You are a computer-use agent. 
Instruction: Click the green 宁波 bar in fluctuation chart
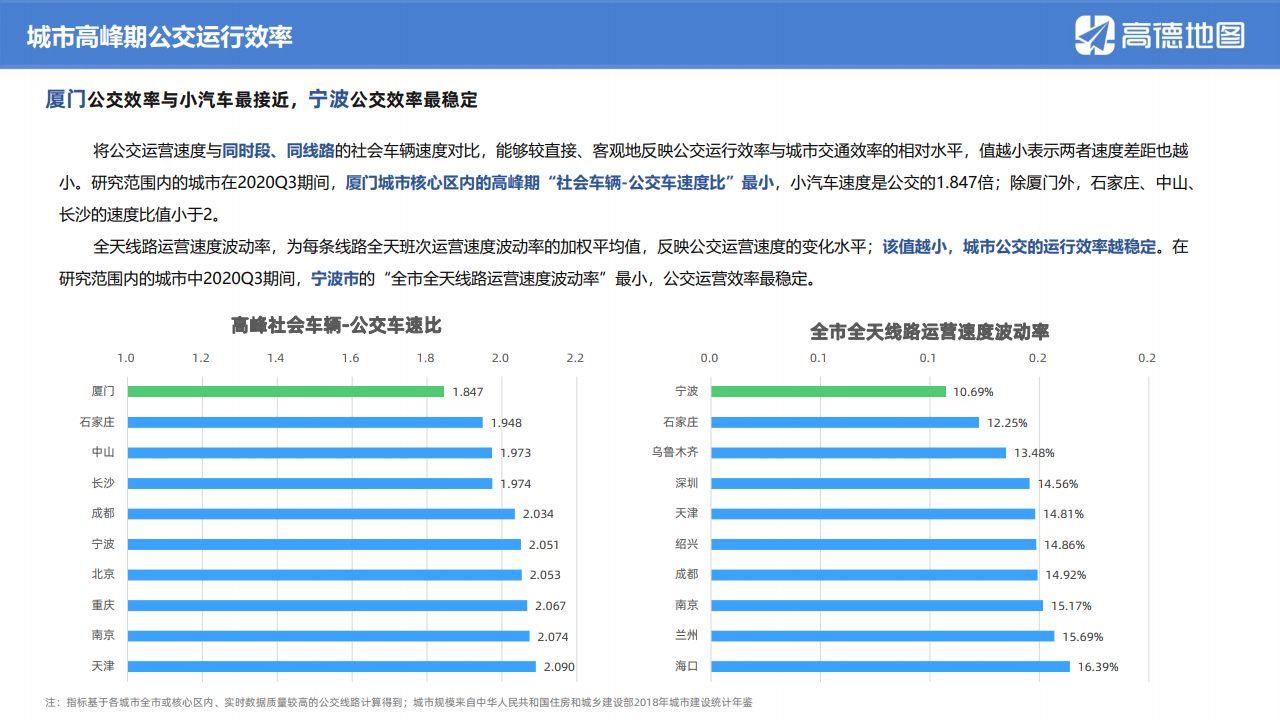pyautogui.click(x=828, y=392)
